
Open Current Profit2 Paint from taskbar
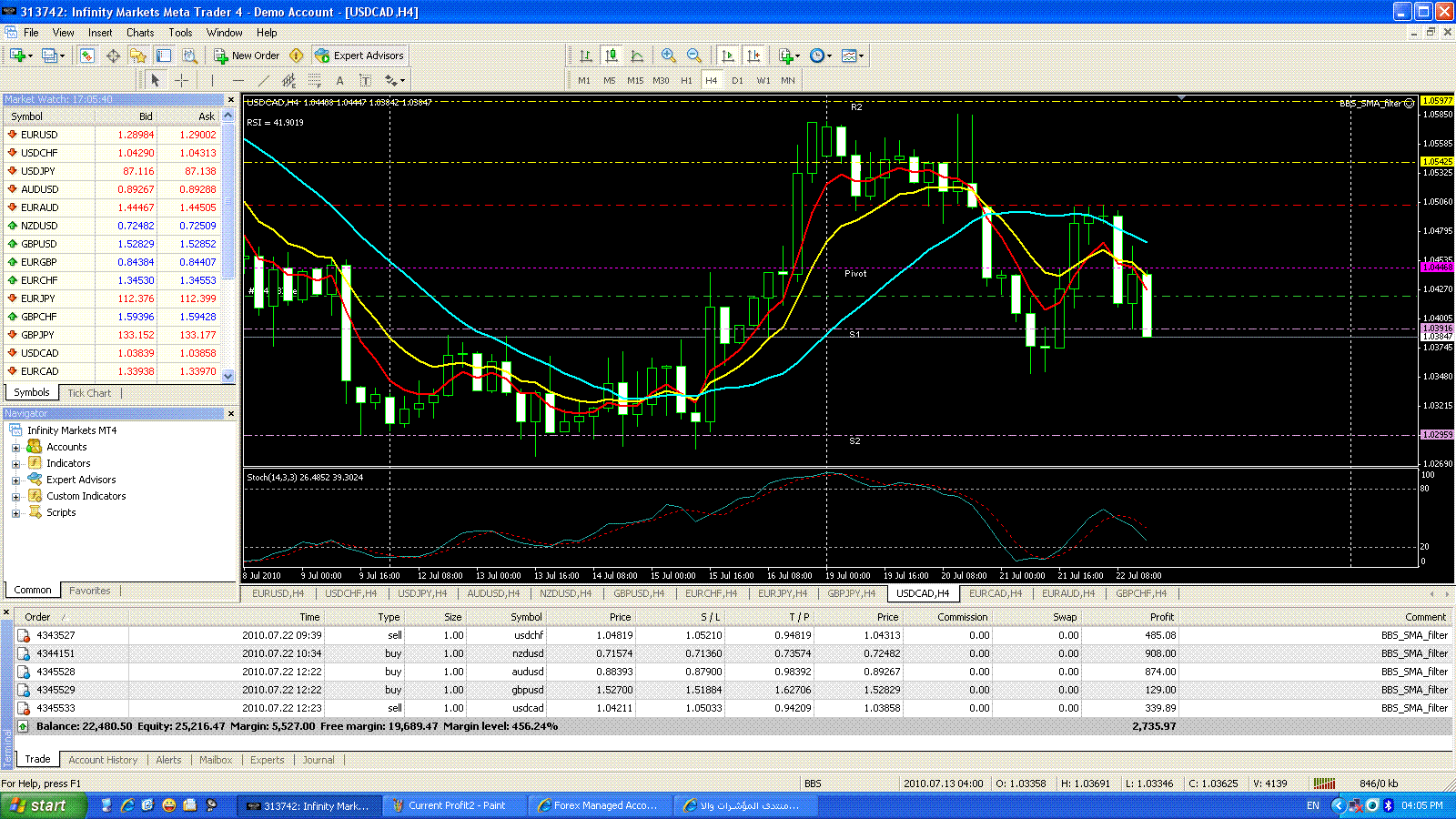pos(455,805)
